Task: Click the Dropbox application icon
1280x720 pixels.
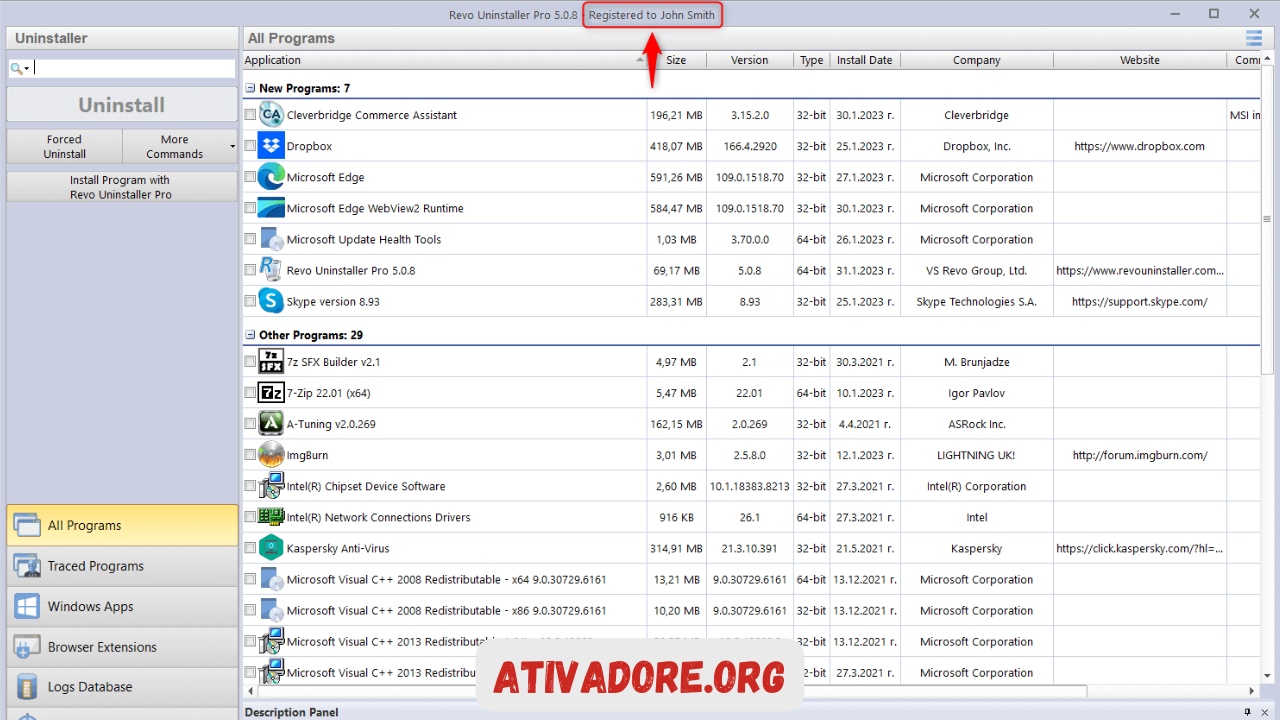Action: (x=271, y=146)
